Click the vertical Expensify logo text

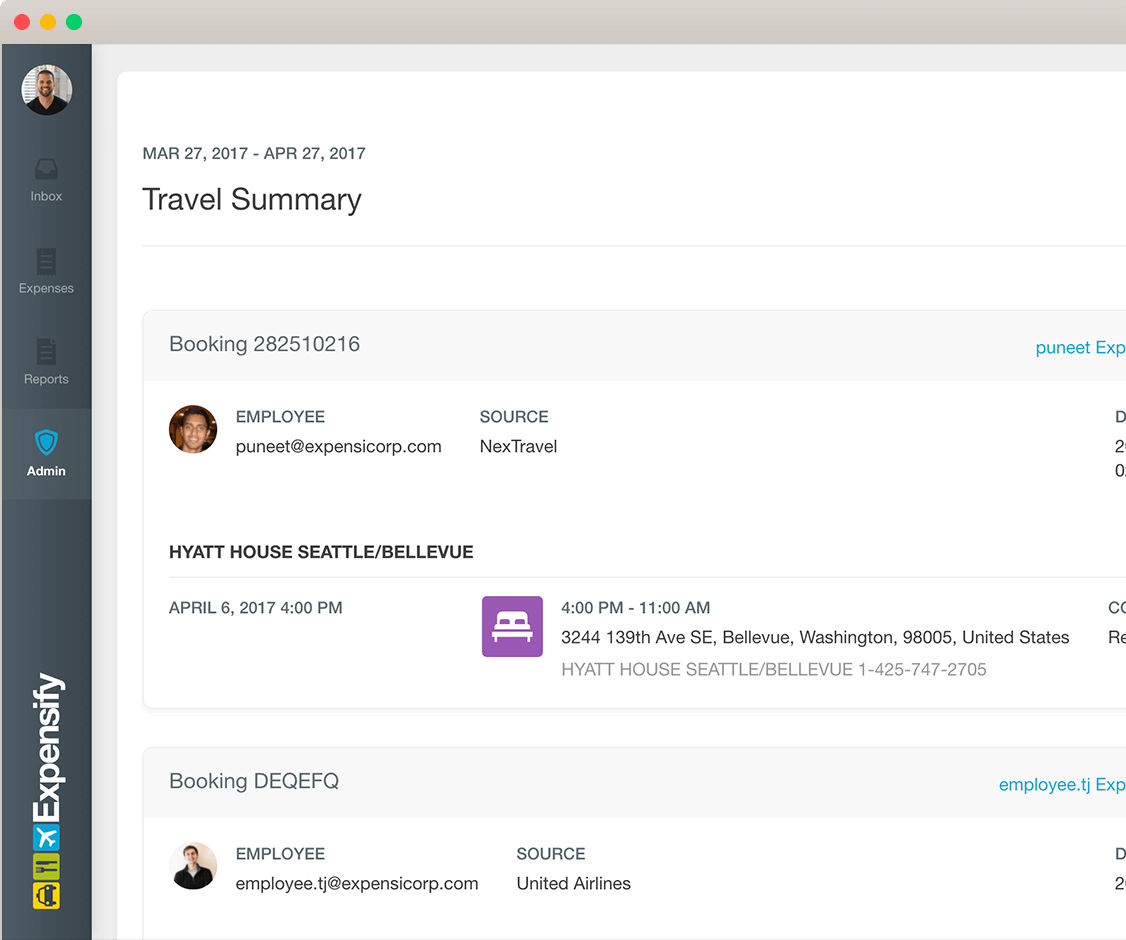tap(47, 745)
